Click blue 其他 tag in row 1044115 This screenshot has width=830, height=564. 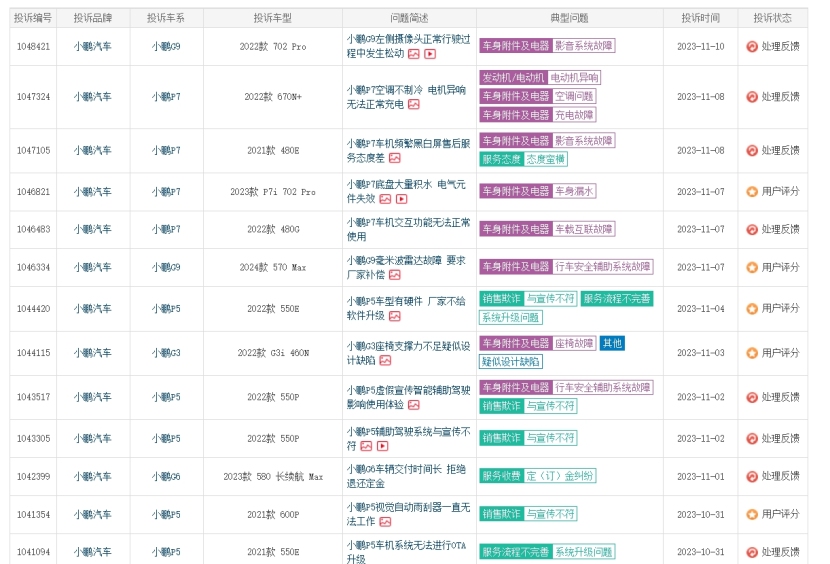[x=612, y=343]
